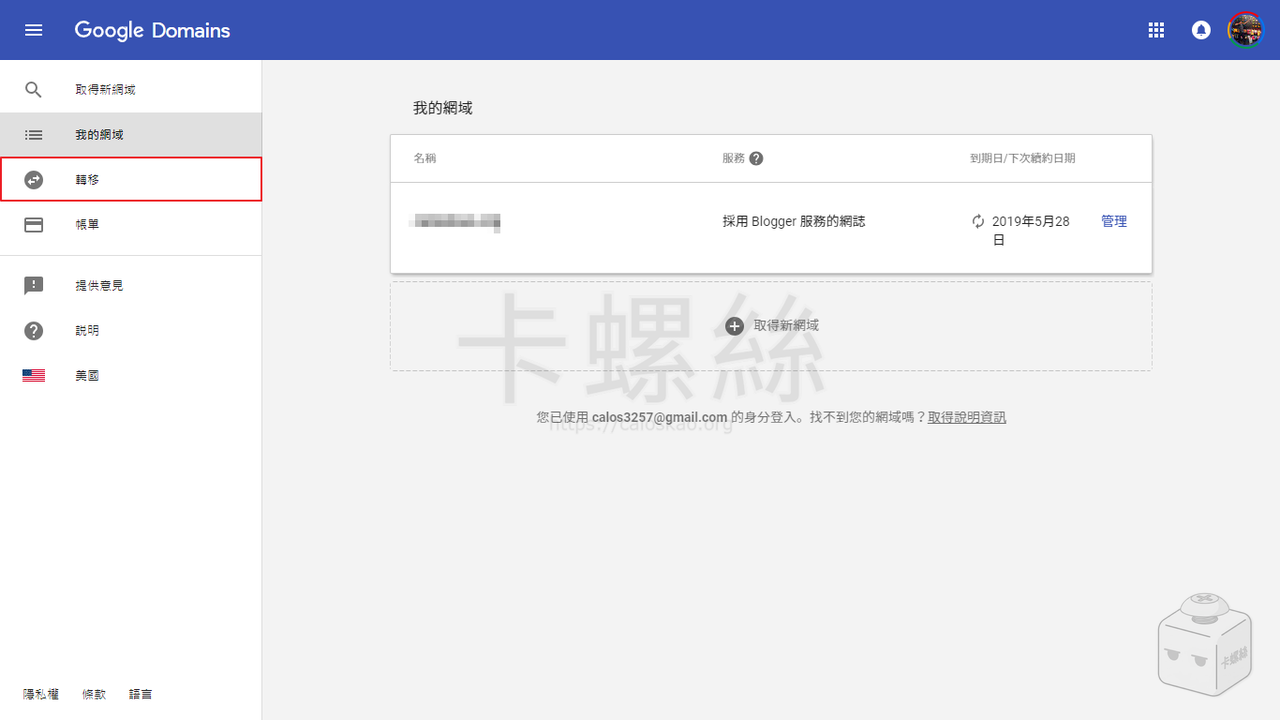Open the 隱私權 privacy link
Viewport: 1280px width, 720px height.
41,694
